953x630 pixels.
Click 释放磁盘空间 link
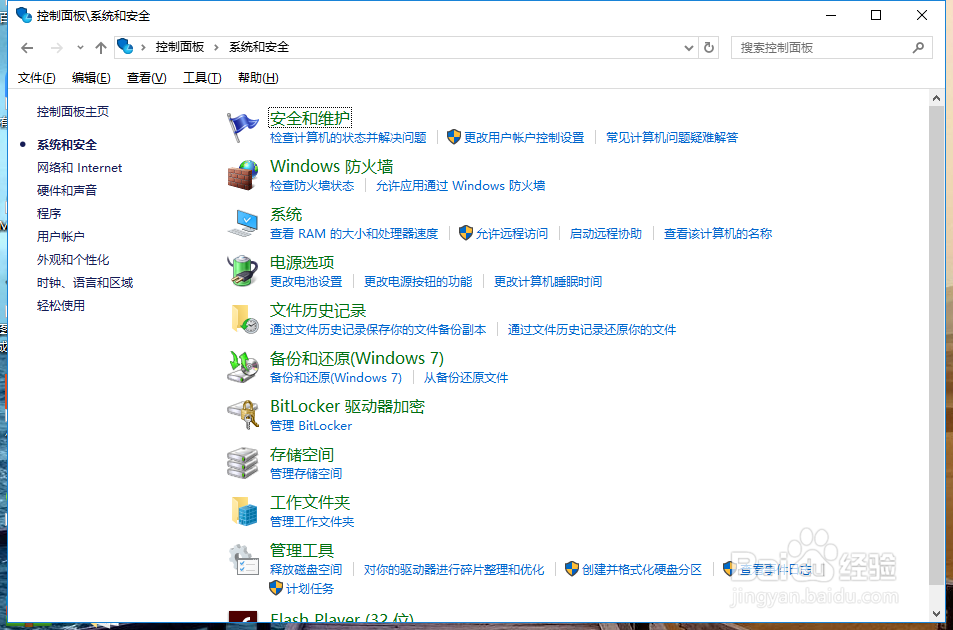coord(306,569)
